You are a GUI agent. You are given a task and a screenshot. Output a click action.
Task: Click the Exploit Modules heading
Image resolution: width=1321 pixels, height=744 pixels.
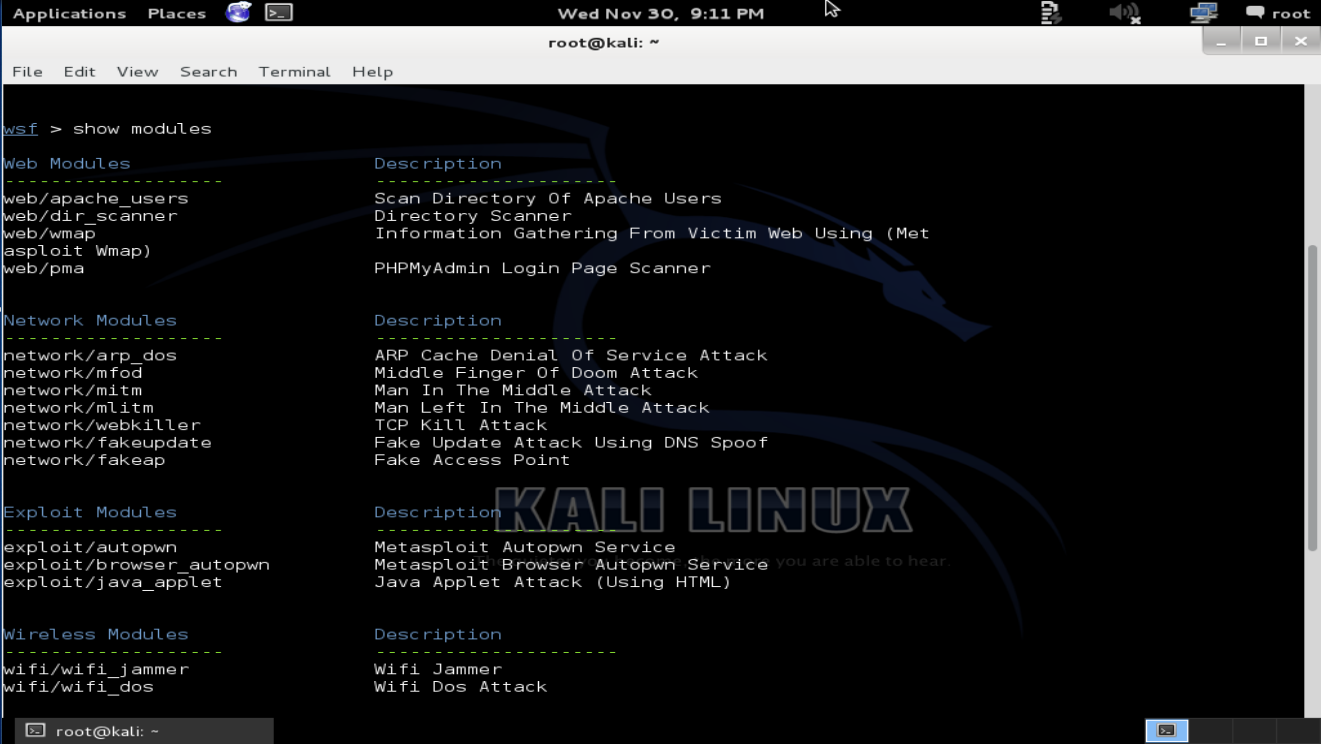click(x=90, y=512)
